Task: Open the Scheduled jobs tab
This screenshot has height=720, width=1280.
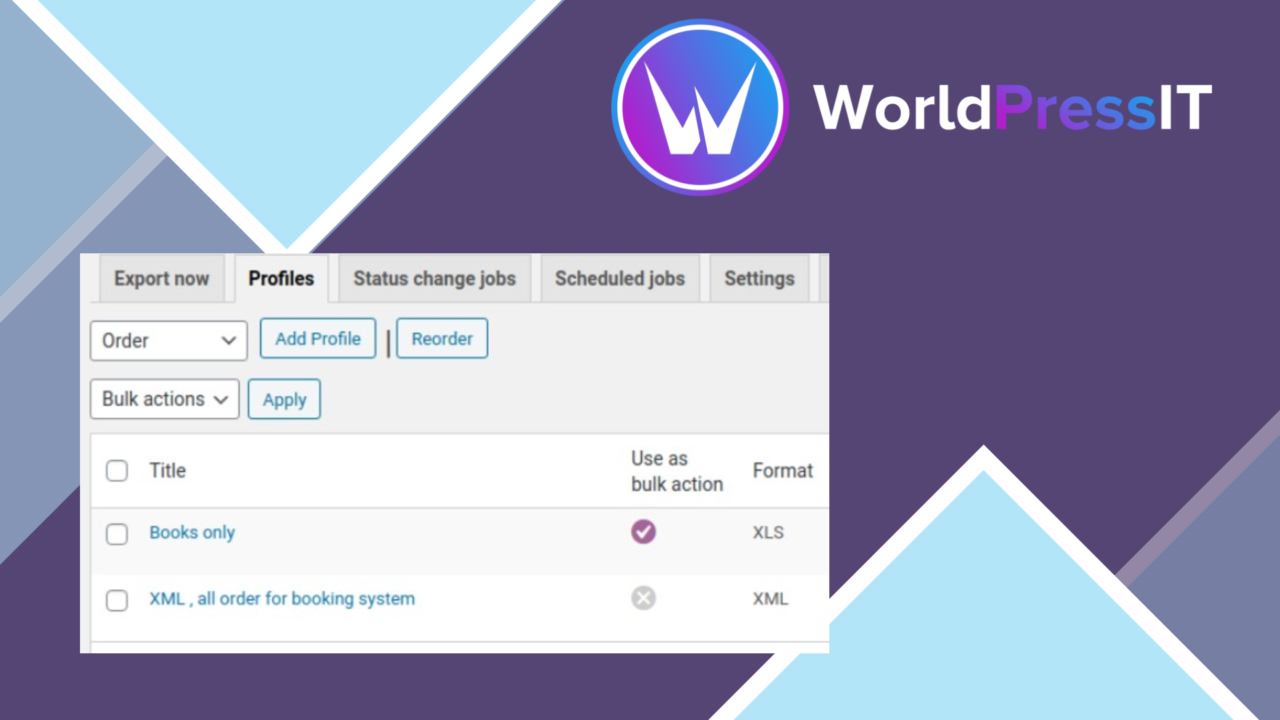Action: click(x=620, y=279)
